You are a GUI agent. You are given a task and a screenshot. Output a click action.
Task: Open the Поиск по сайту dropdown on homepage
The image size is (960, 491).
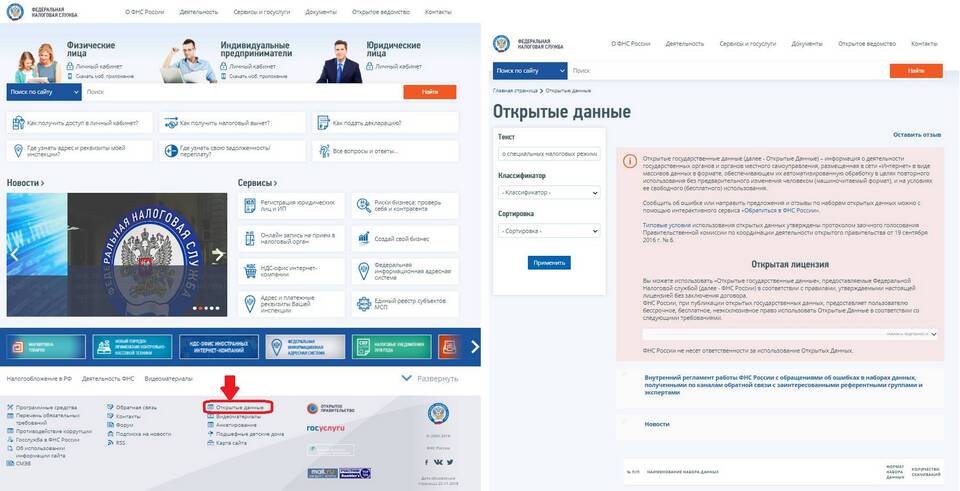point(44,92)
